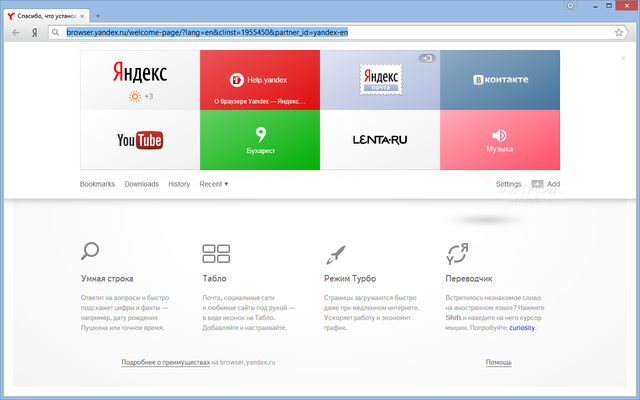Viewport: 640px width, 400px height.
Task: Open the Downloads link
Action: click(142, 184)
